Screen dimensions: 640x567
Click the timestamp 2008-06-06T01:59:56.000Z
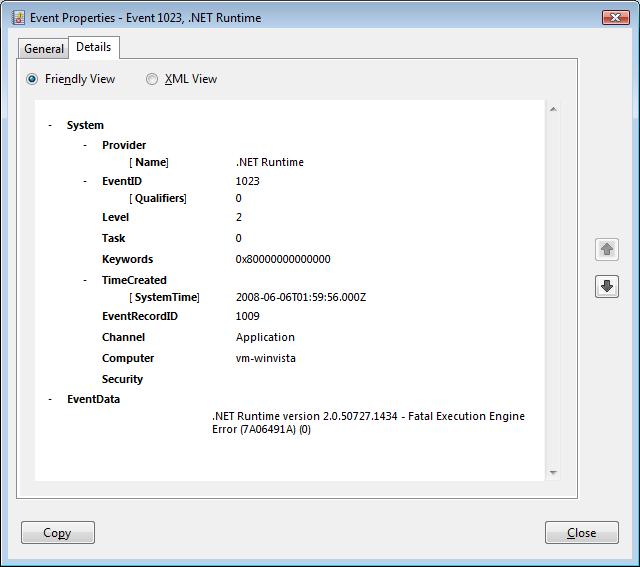tap(301, 298)
